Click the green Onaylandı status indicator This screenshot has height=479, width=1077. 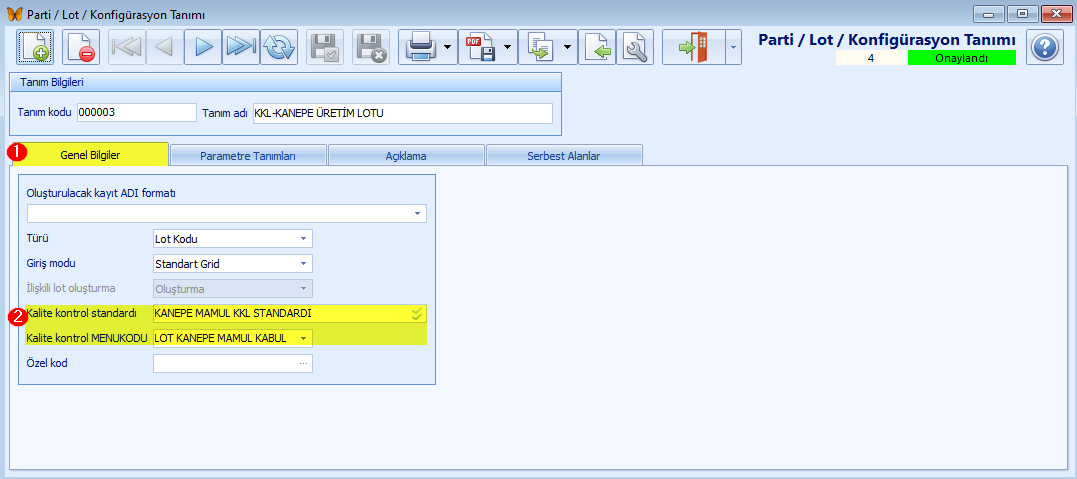[x=961, y=58]
